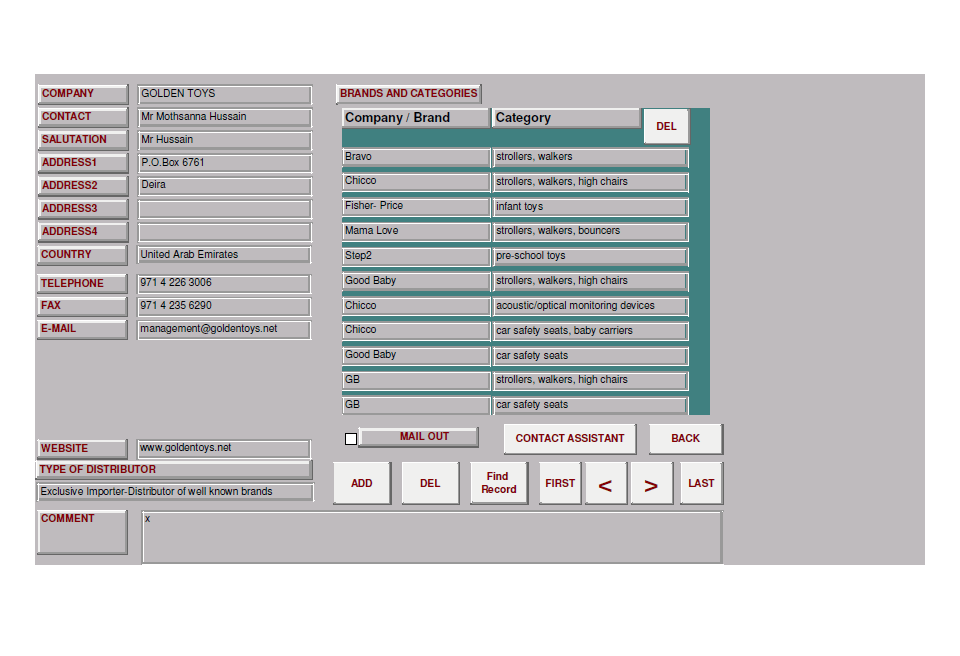Click the COMPANY field showing GOLDEN TOYS

(225, 94)
